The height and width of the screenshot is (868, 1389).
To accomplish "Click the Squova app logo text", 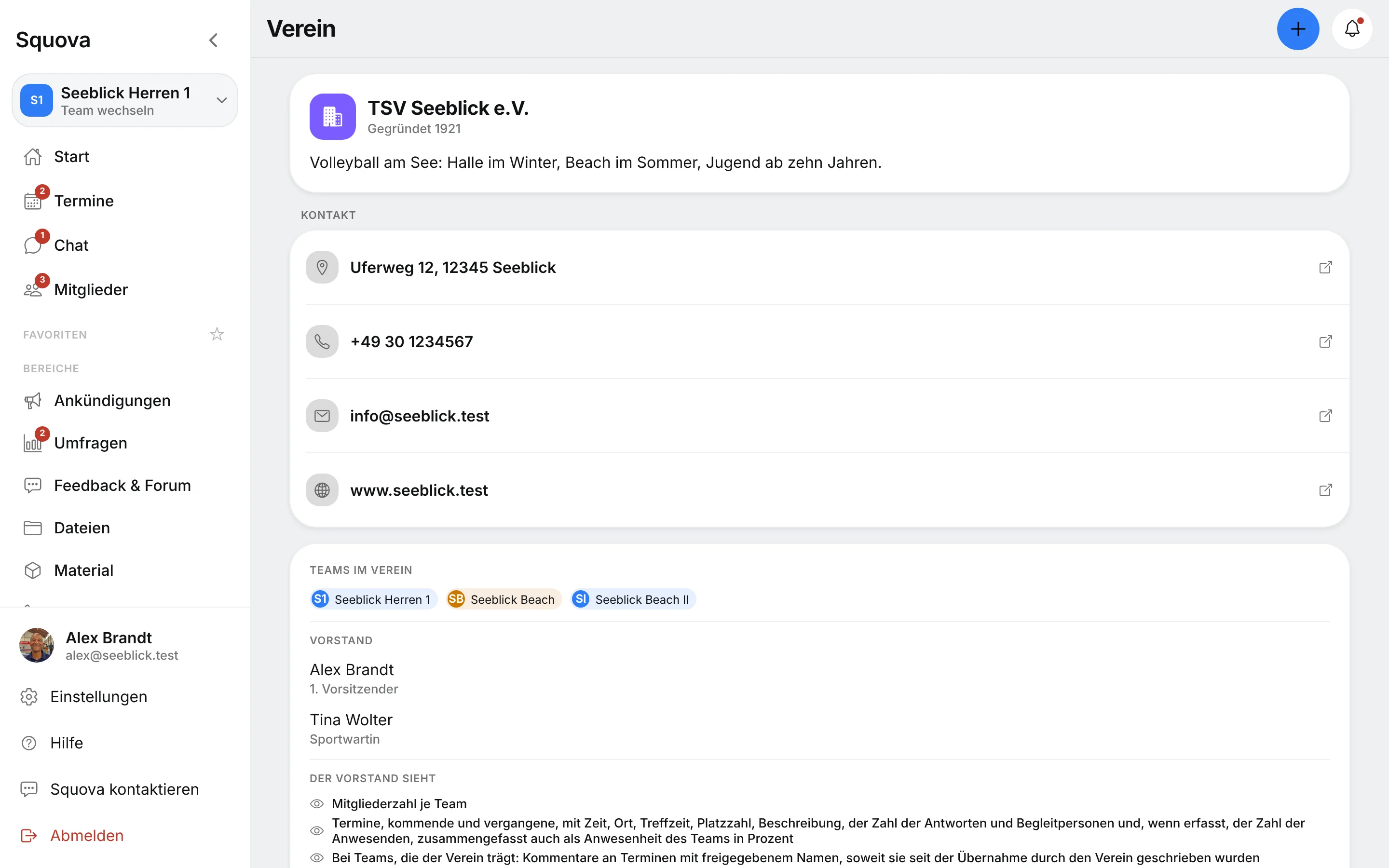I will pyautogui.click(x=53, y=40).
